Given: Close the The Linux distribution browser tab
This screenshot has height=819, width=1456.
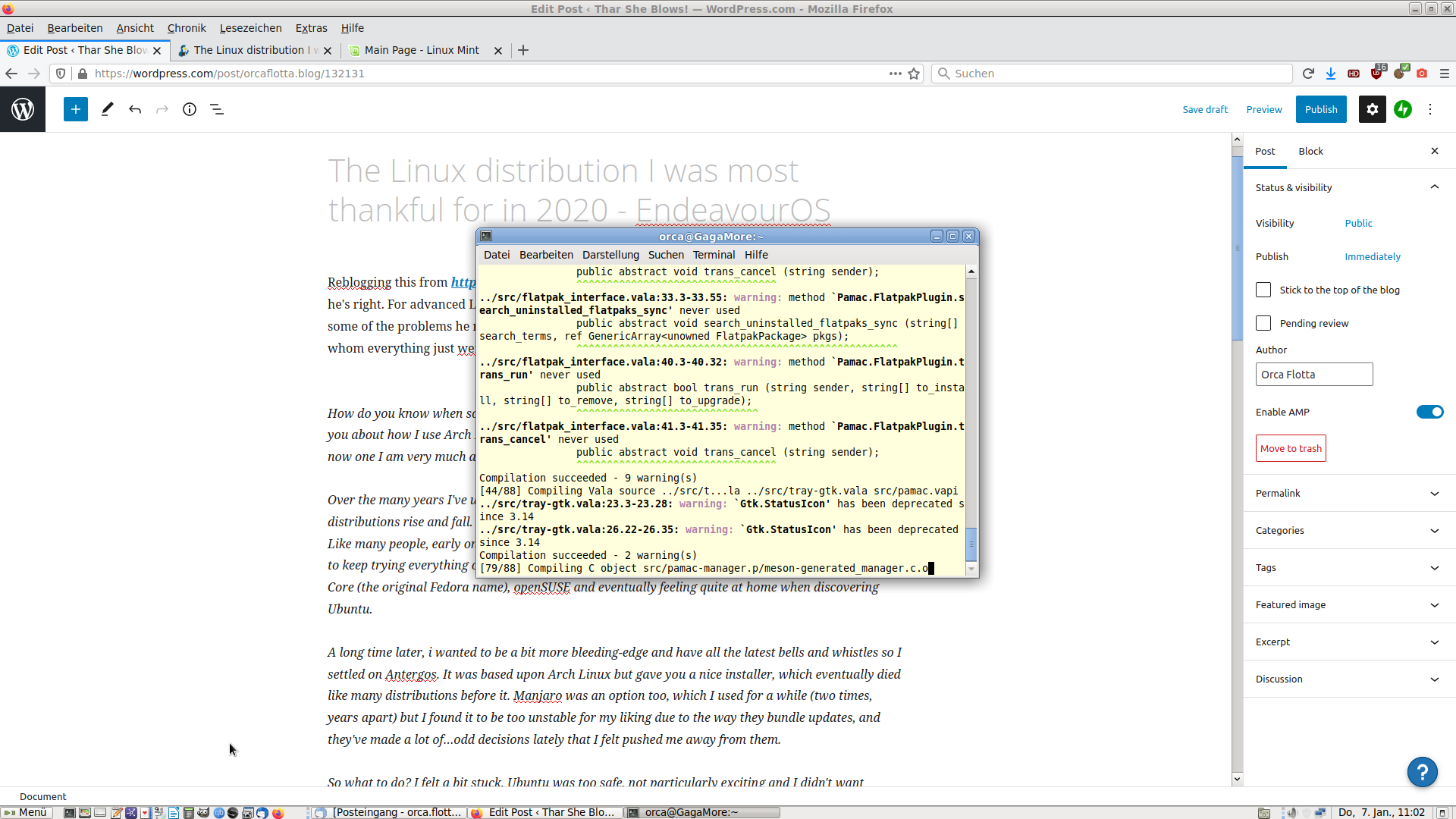Looking at the screenshot, I should pyautogui.click(x=328, y=51).
